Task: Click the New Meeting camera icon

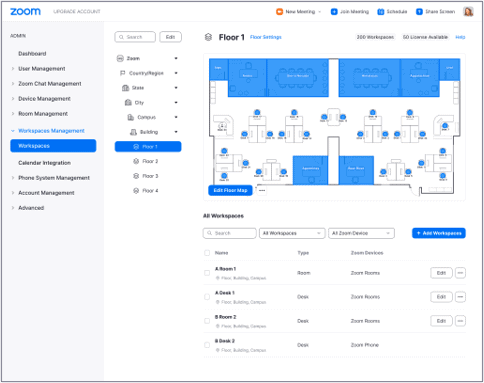Action: [x=279, y=12]
